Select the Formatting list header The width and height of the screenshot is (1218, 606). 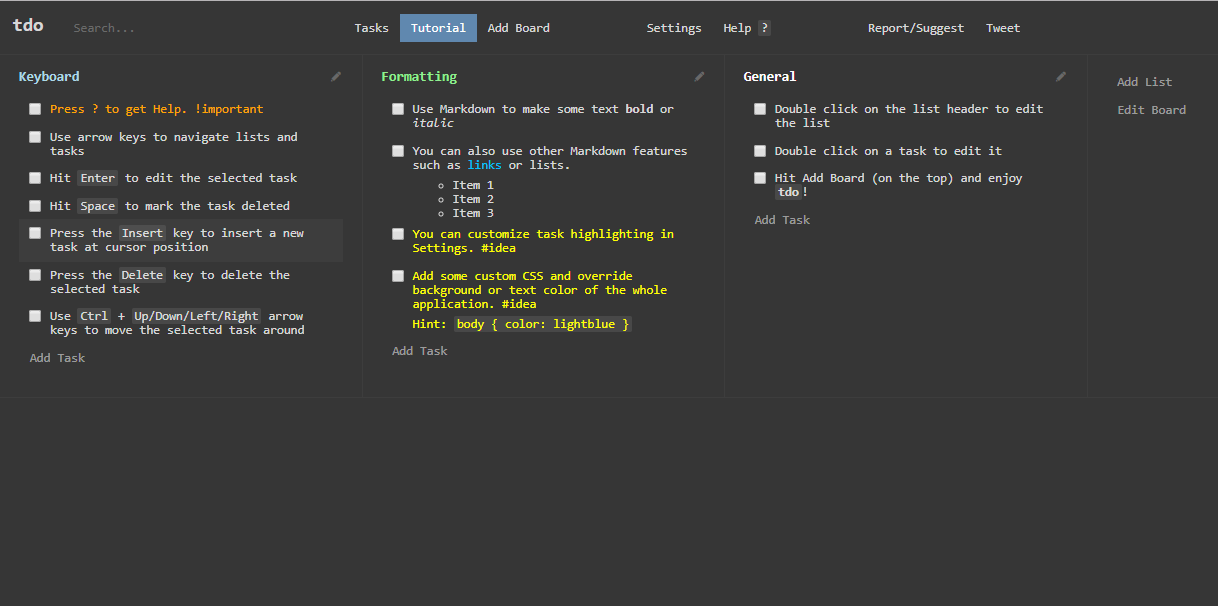tap(419, 77)
